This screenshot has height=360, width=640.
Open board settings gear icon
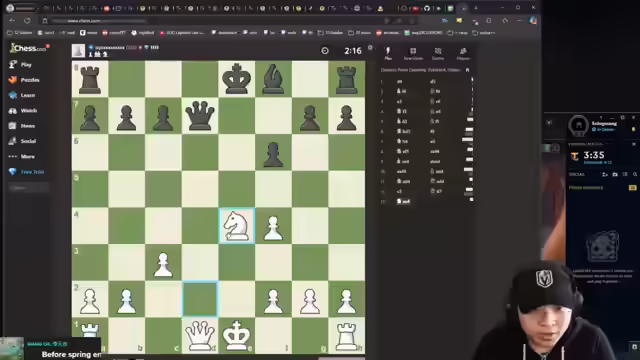[x=370, y=48]
